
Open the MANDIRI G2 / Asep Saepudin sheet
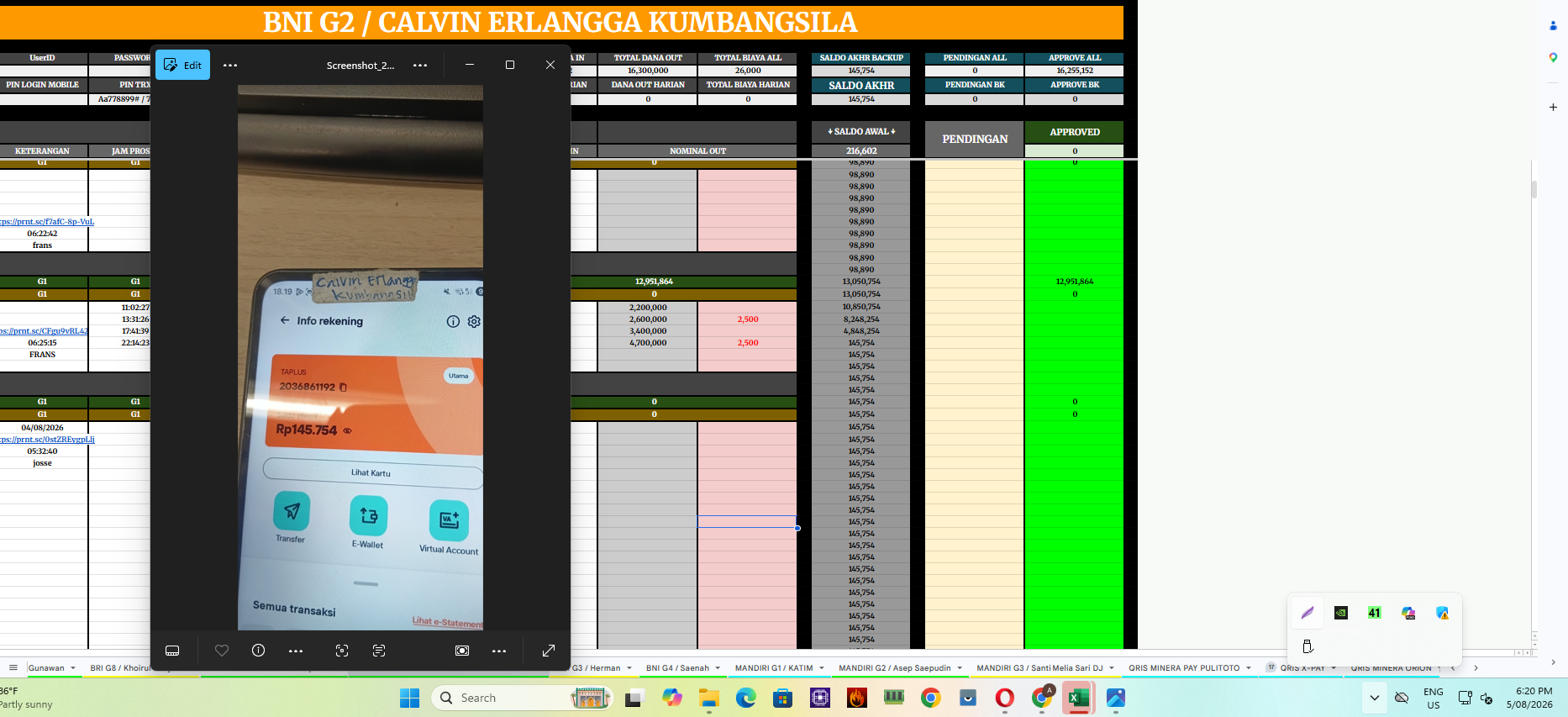pos(894,668)
